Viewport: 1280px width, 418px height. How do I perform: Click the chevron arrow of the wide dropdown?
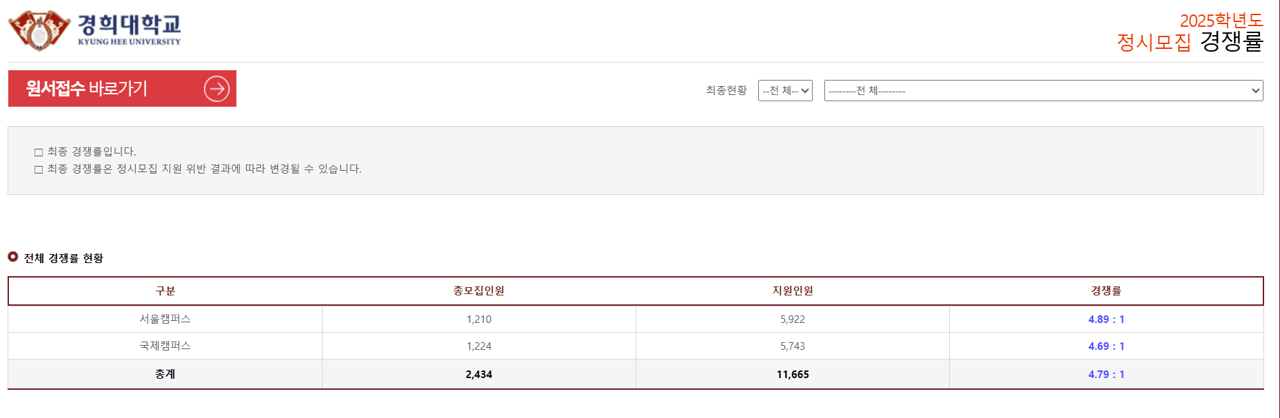click(1256, 90)
